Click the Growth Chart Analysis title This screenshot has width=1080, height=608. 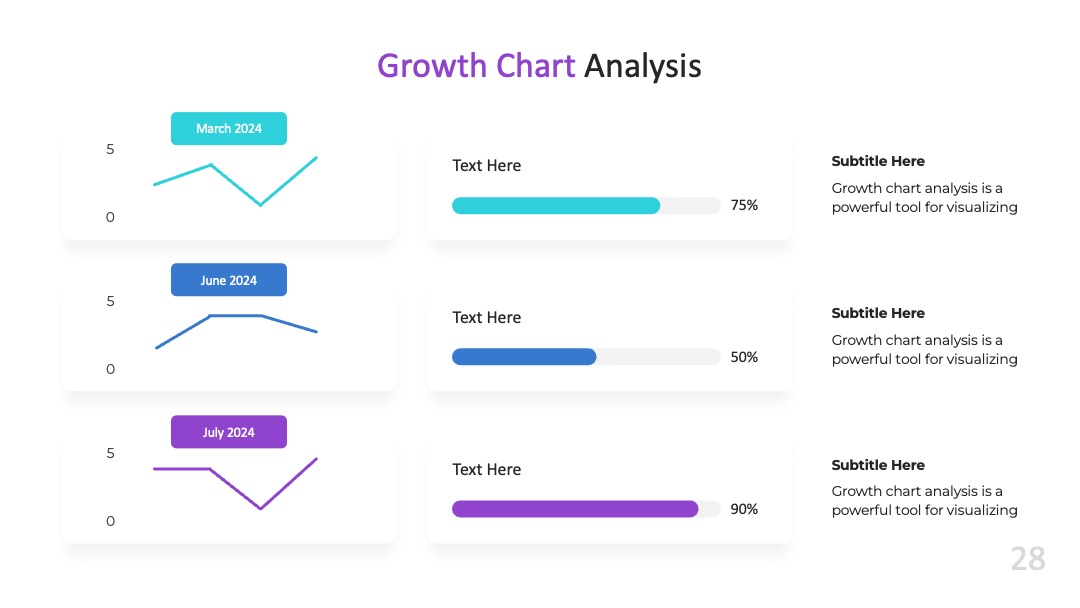click(x=539, y=66)
